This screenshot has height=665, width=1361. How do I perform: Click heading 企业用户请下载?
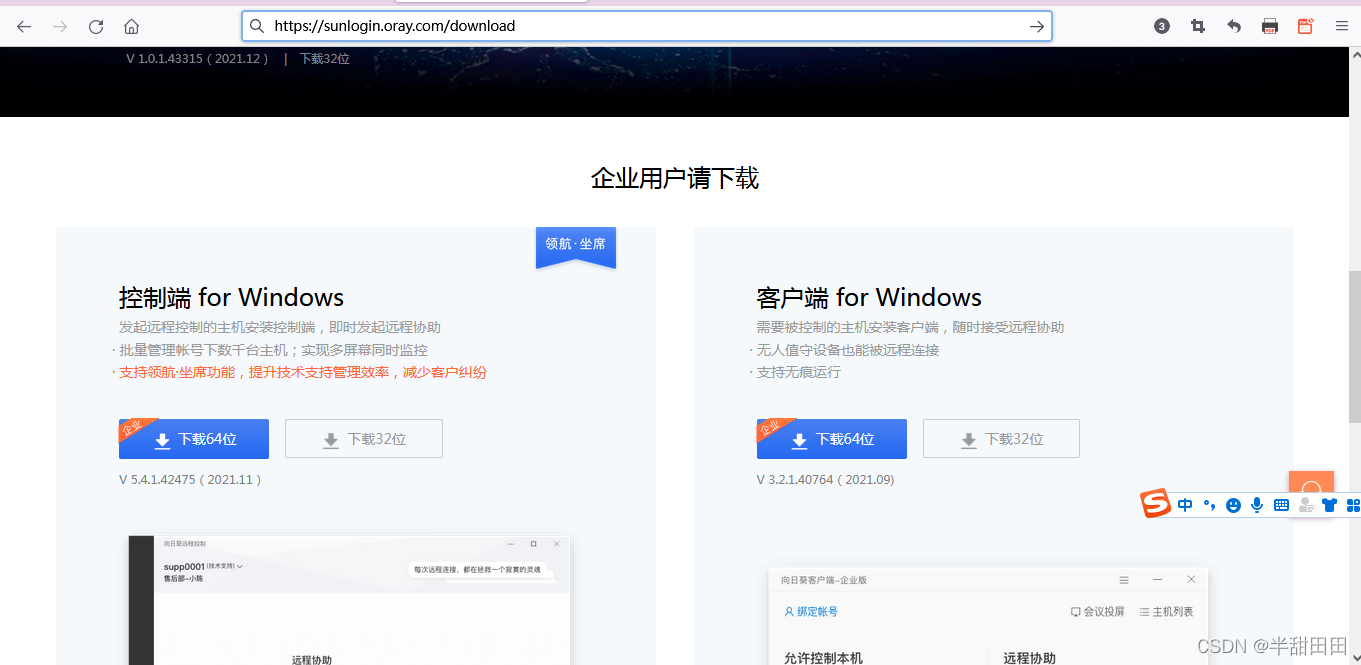click(675, 178)
